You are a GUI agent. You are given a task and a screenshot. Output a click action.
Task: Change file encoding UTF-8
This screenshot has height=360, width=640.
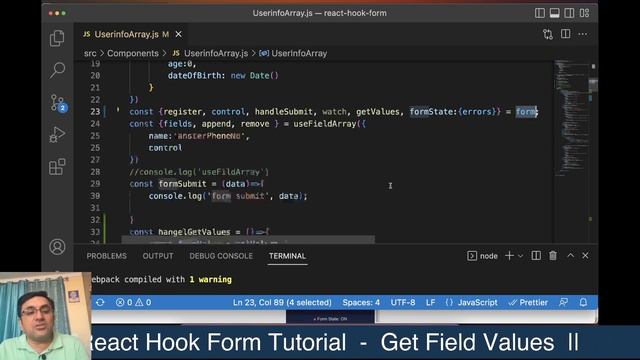[402, 302]
